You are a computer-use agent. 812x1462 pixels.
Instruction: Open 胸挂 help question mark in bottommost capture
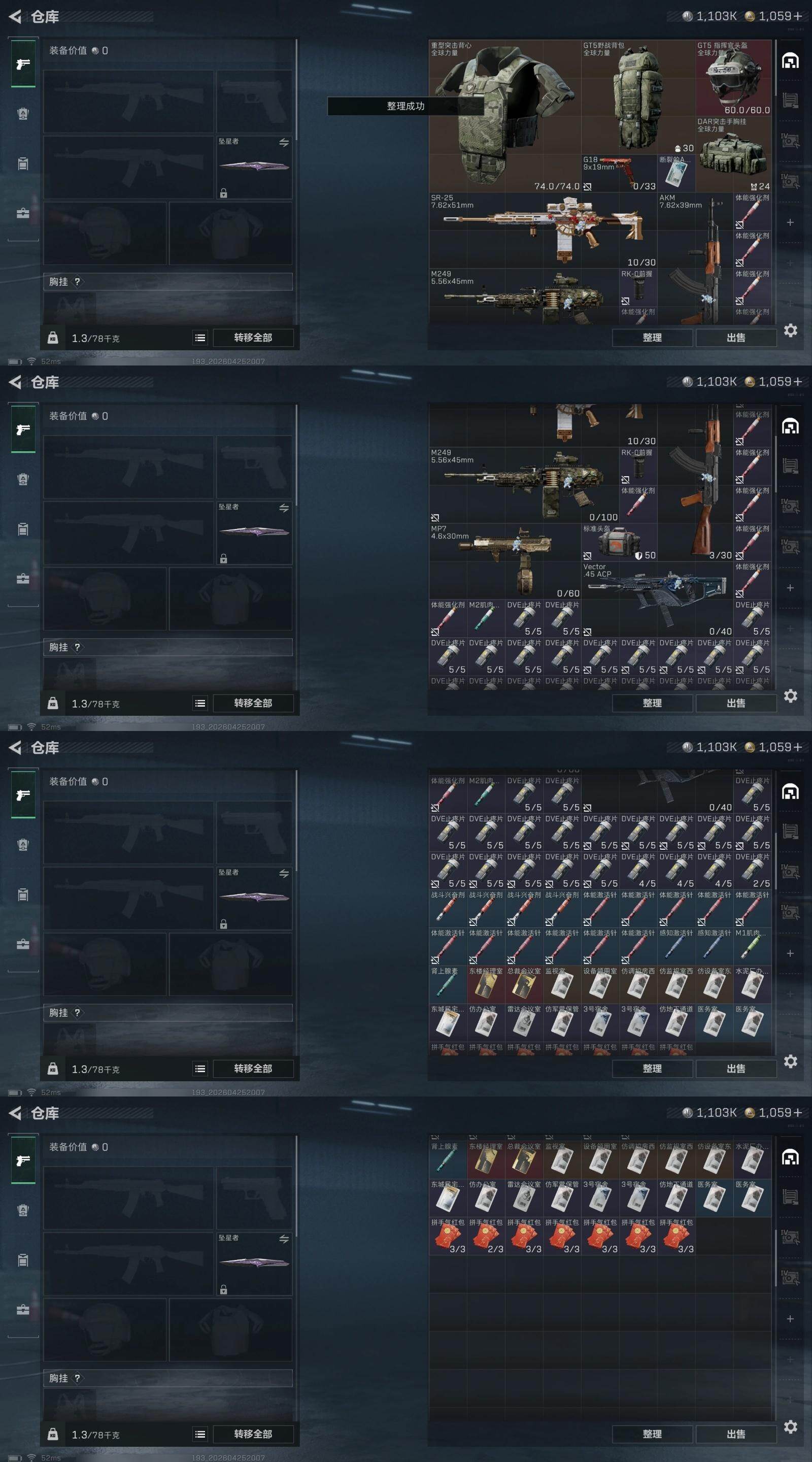pyautogui.click(x=77, y=1377)
